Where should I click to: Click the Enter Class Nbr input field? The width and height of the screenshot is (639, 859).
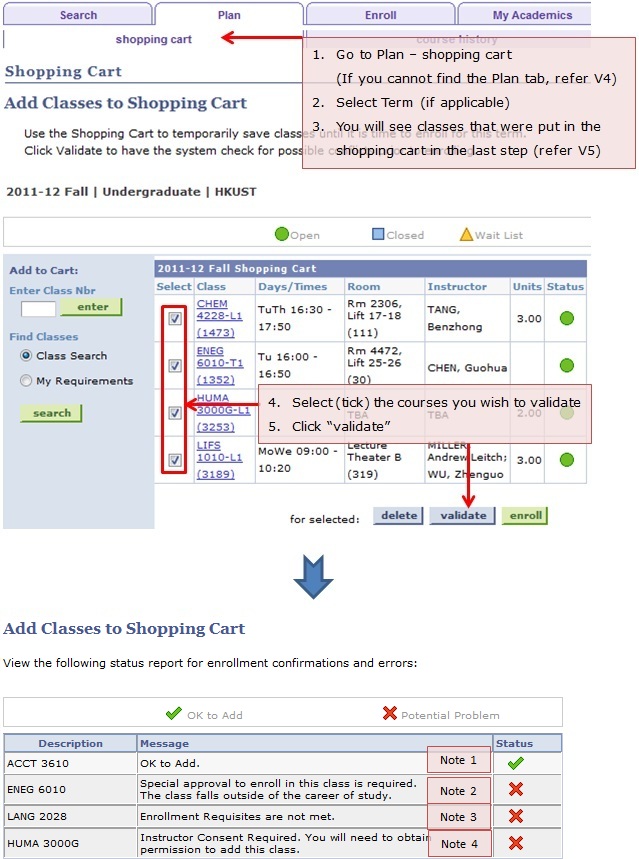tap(38, 308)
